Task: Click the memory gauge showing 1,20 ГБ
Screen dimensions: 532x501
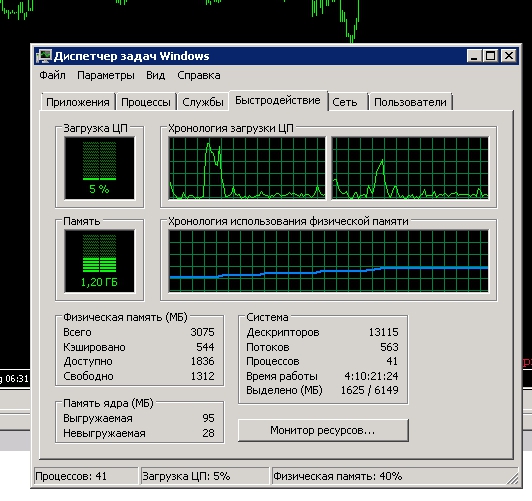Action: click(x=99, y=261)
